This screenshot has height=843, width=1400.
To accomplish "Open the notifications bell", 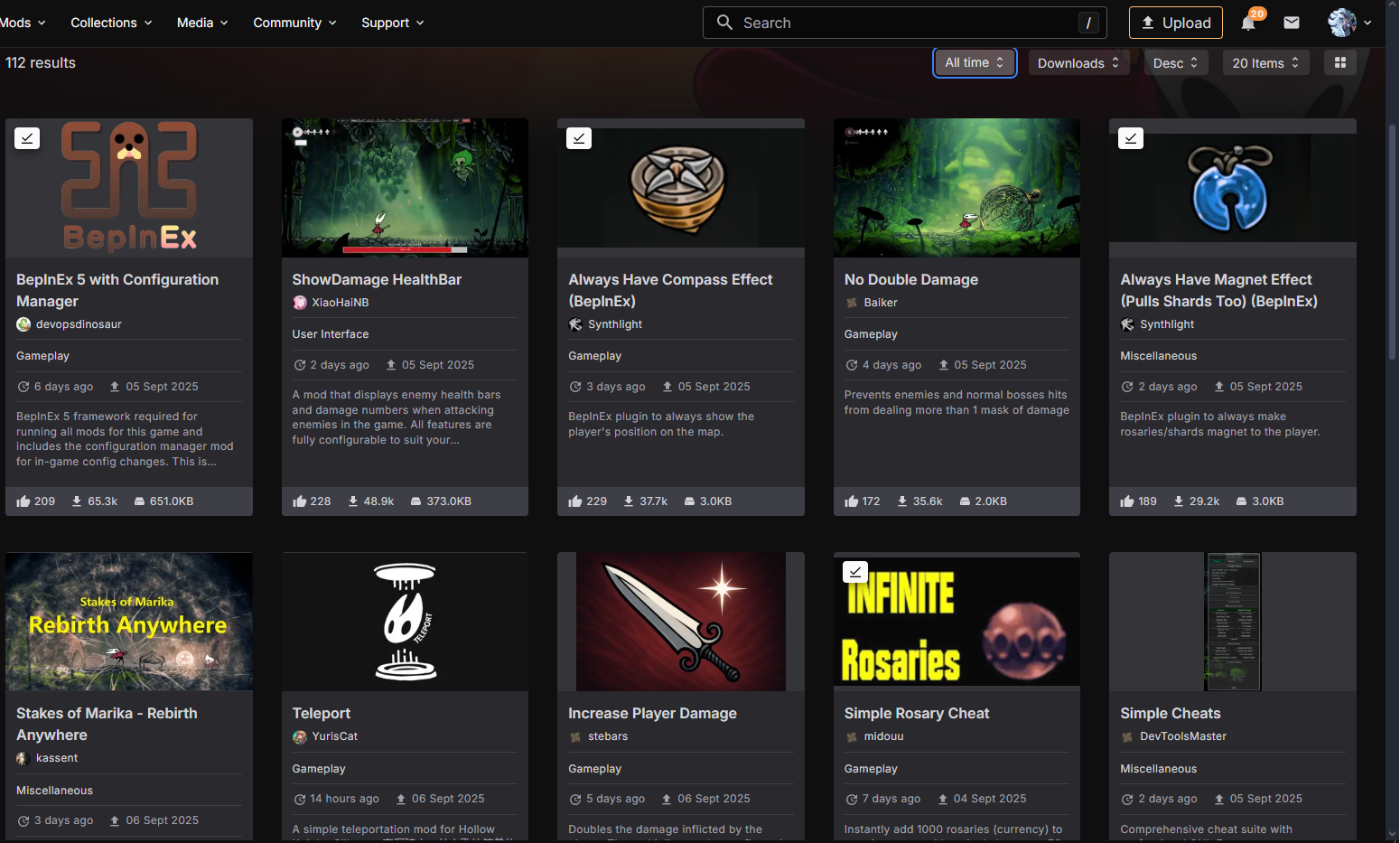I will point(1248,23).
